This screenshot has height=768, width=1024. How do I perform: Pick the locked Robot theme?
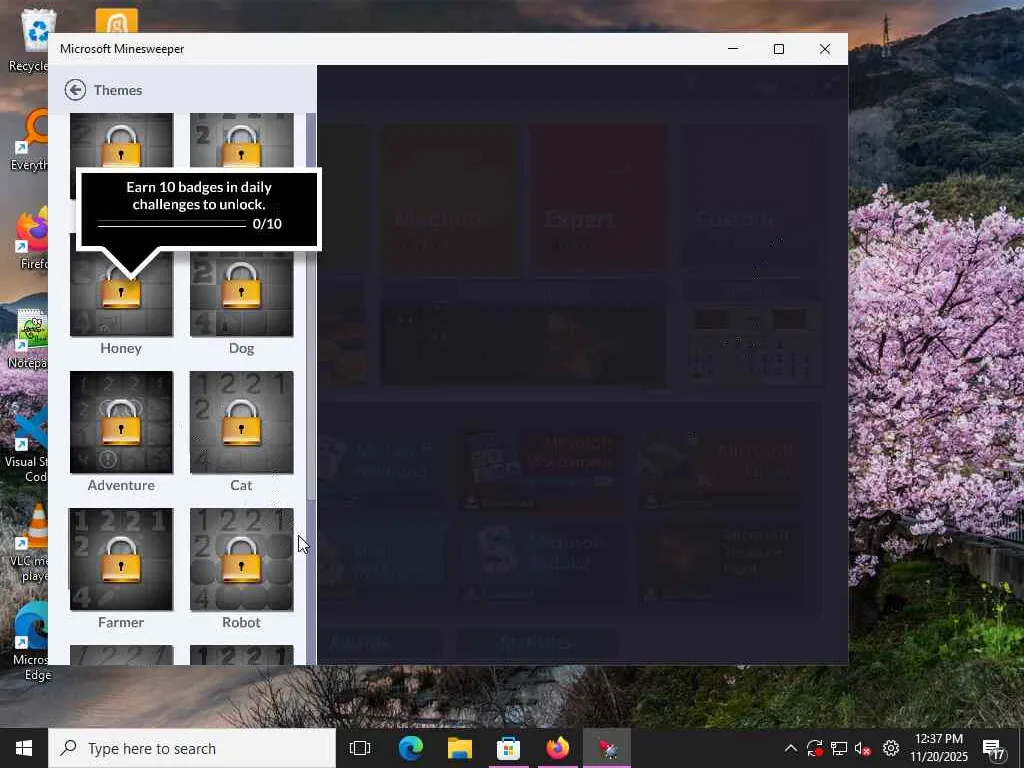pos(242,559)
